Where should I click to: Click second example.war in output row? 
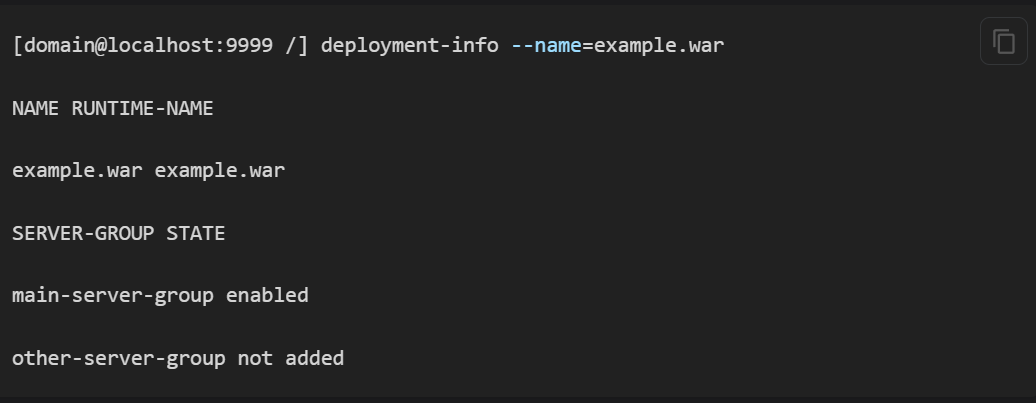point(220,171)
